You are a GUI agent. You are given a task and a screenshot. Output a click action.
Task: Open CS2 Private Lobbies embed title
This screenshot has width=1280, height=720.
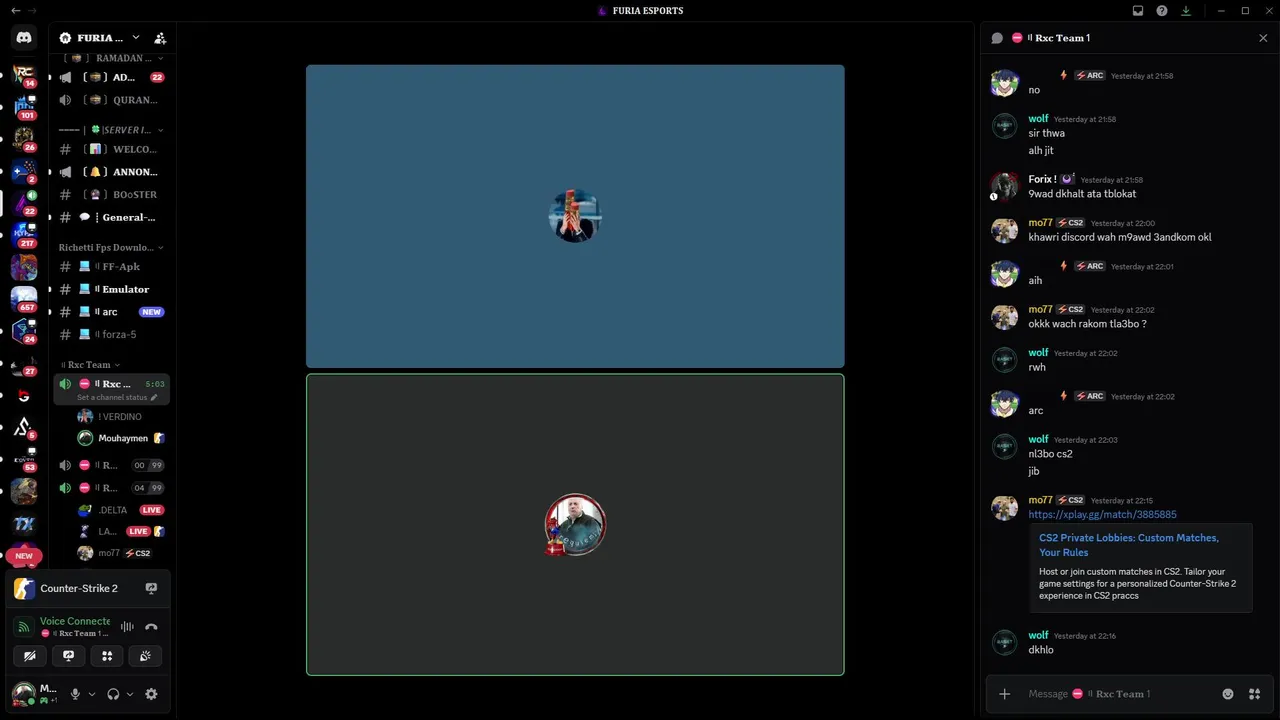pyautogui.click(x=1129, y=545)
